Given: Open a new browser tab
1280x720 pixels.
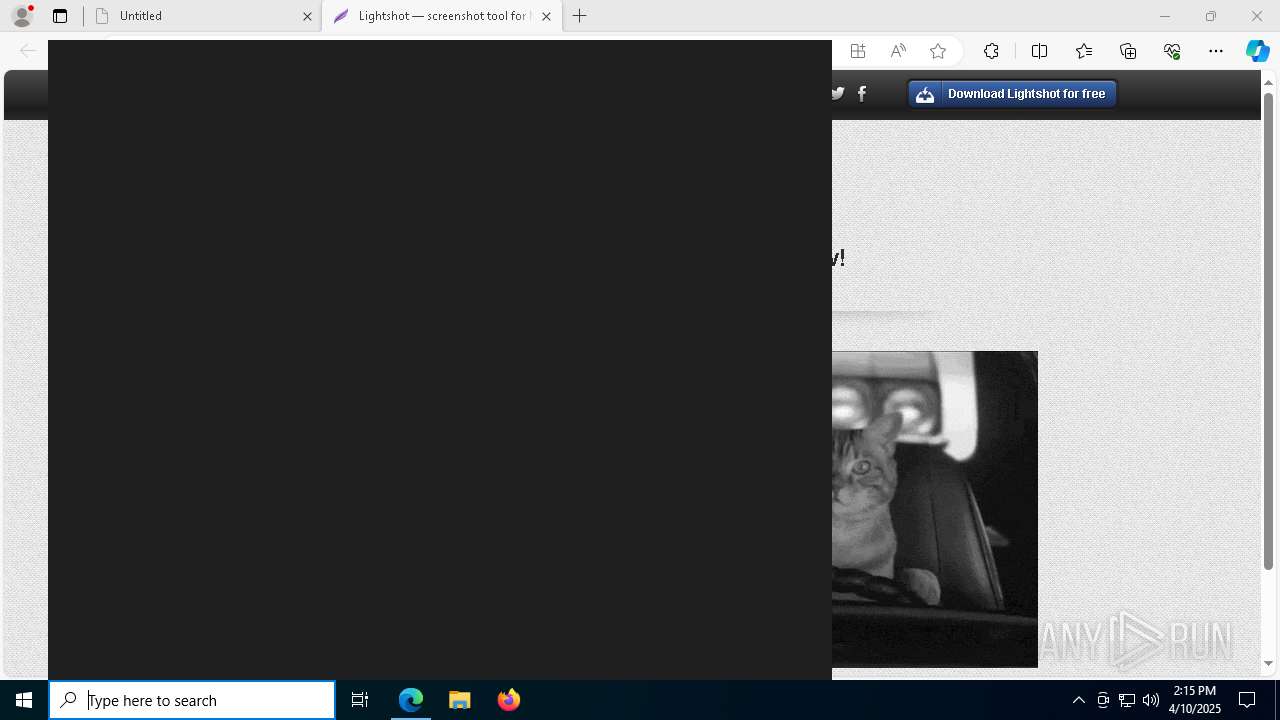Looking at the screenshot, I should coord(580,16).
